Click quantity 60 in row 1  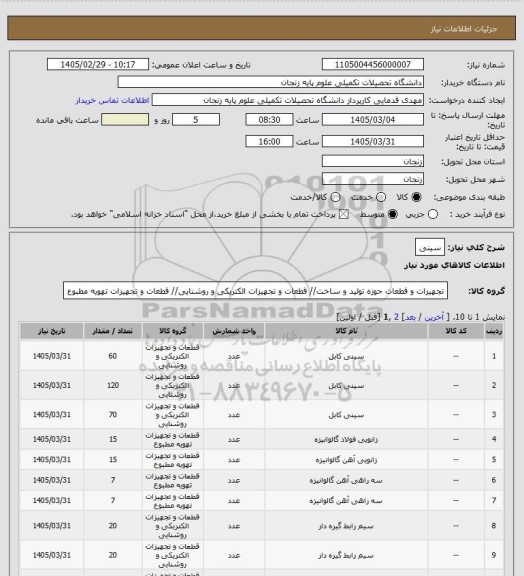tap(112, 356)
